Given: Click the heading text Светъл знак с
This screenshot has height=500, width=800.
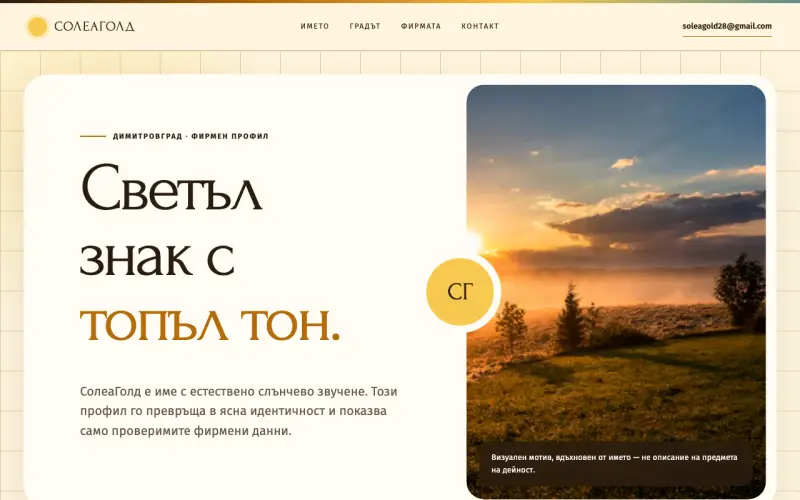Looking at the screenshot, I should [x=171, y=221].
